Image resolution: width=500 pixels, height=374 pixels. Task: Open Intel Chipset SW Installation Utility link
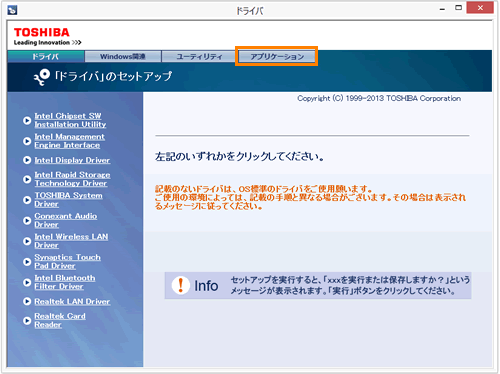point(70,120)
